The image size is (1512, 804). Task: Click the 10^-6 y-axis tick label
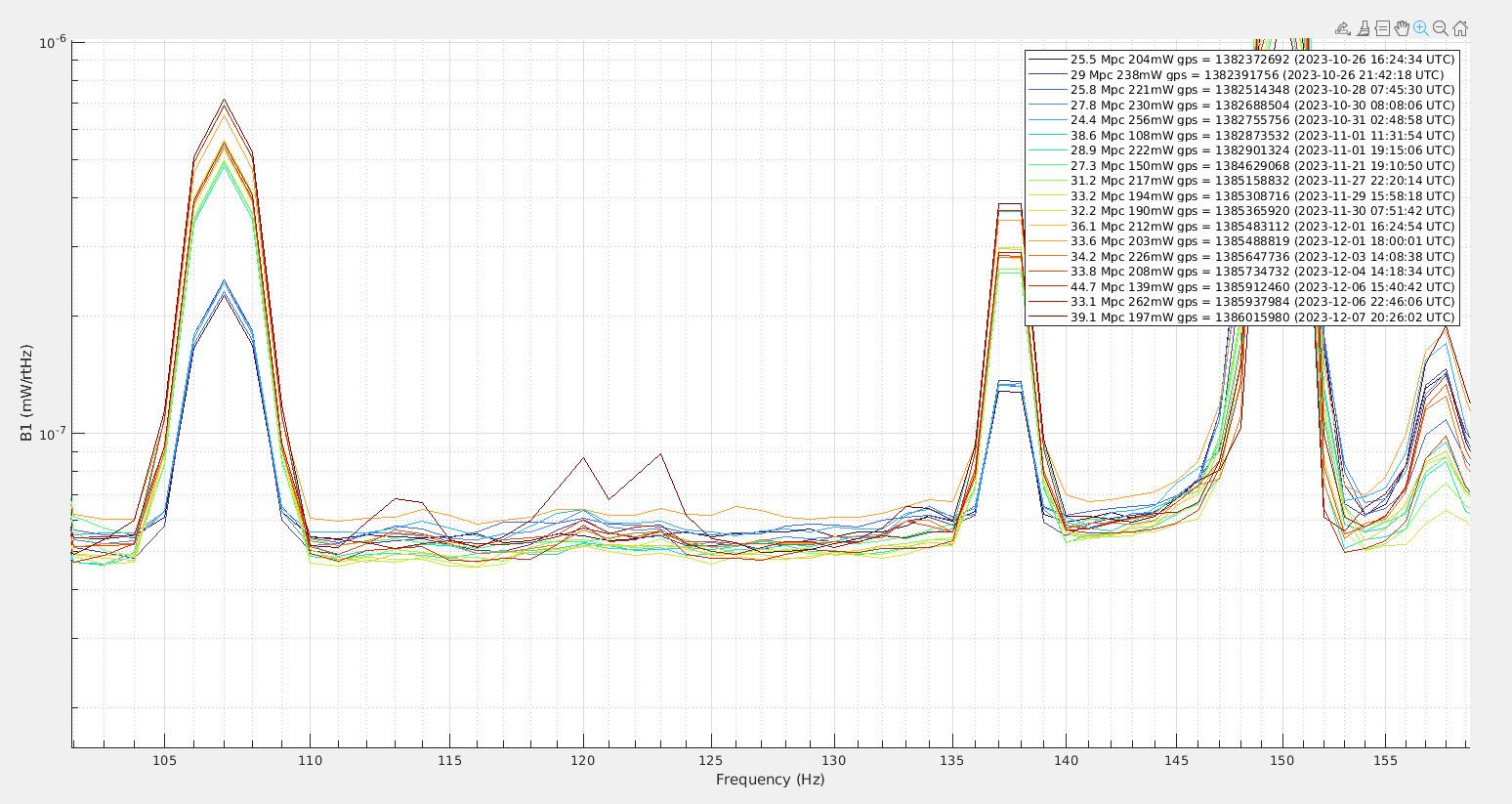tap(52, 41)
